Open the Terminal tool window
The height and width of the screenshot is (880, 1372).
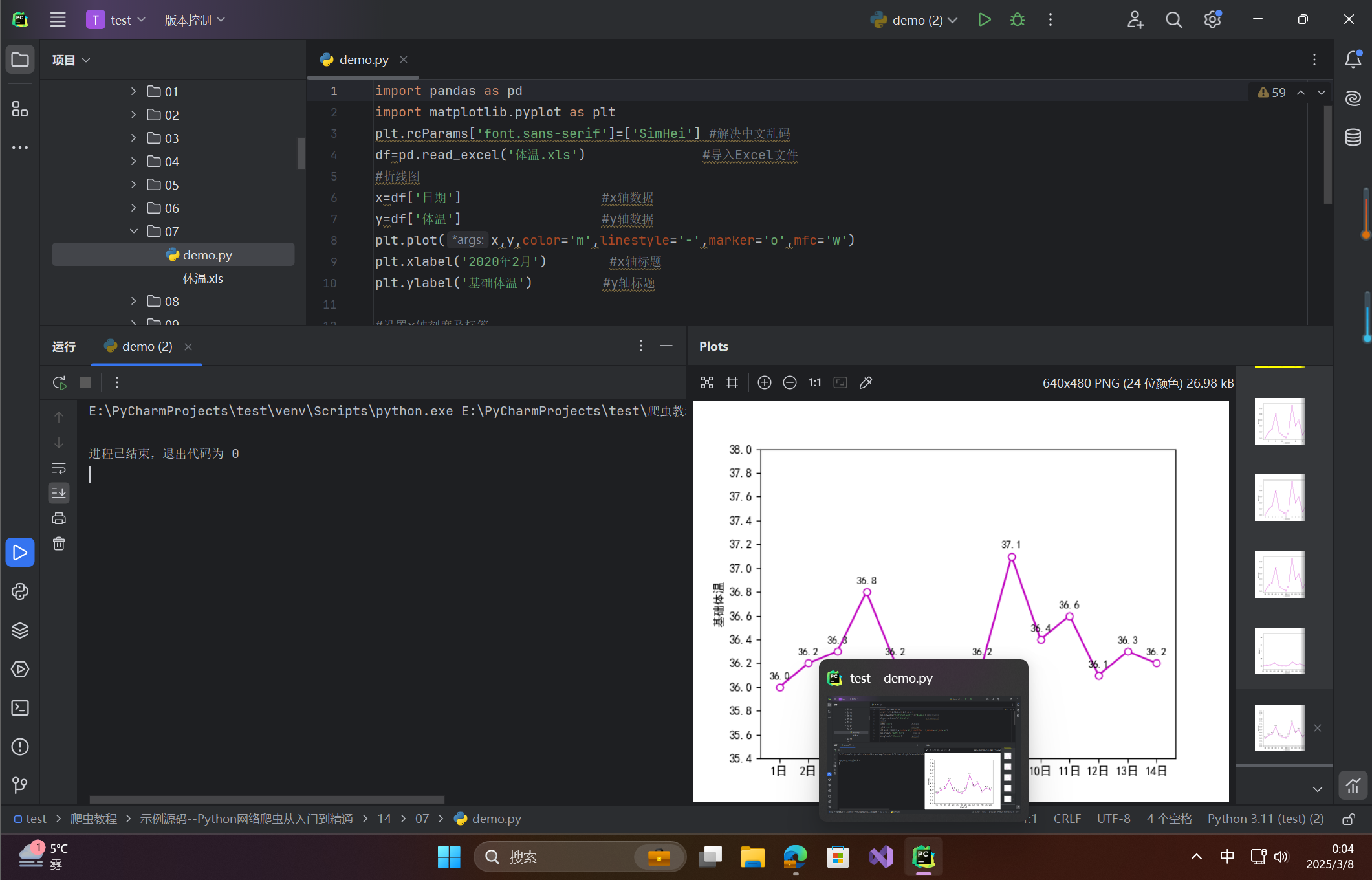coord(20,708)
